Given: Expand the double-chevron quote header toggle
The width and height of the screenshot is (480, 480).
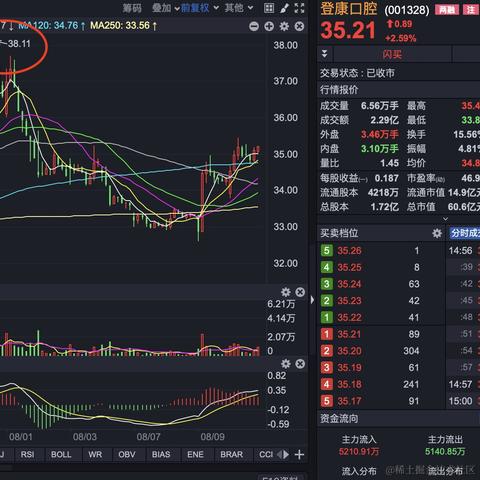Looking at the screenshot, I should [325, 54].
